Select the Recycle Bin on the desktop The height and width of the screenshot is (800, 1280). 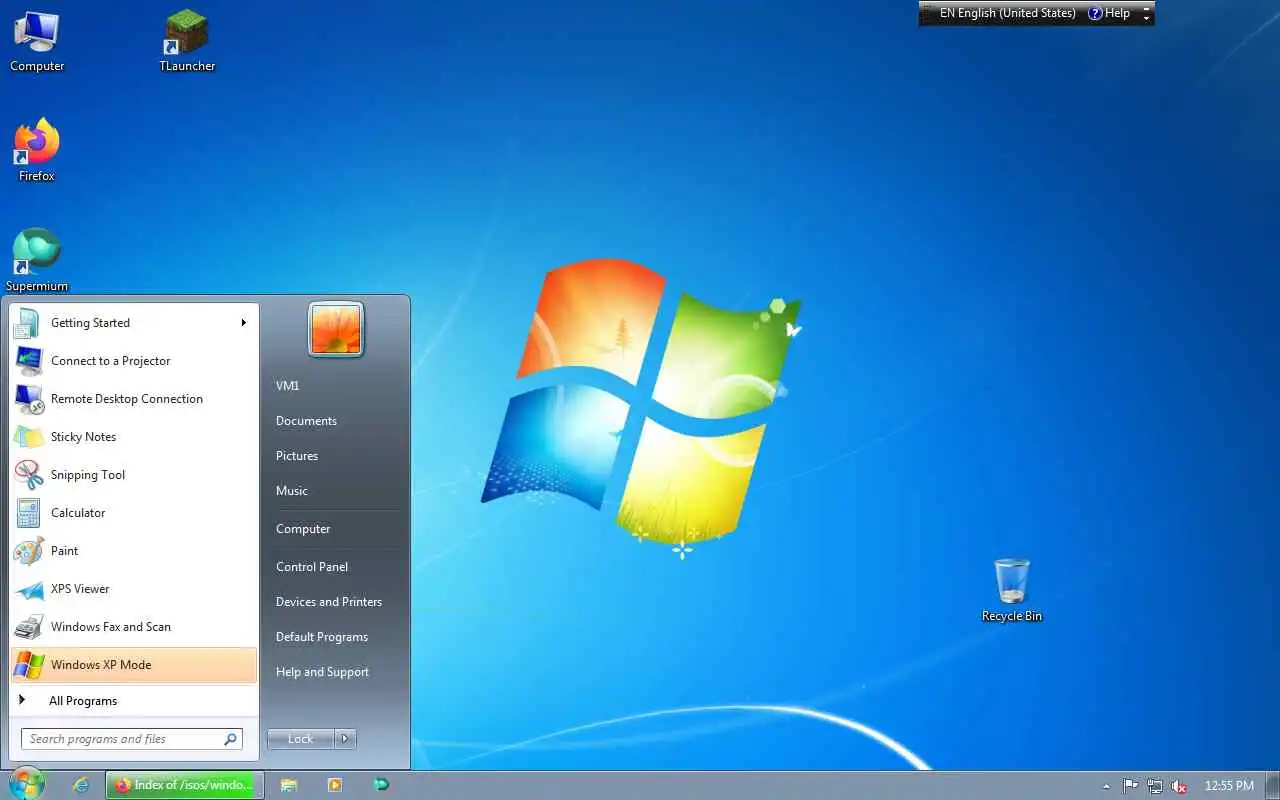[x=1011, y=591]
